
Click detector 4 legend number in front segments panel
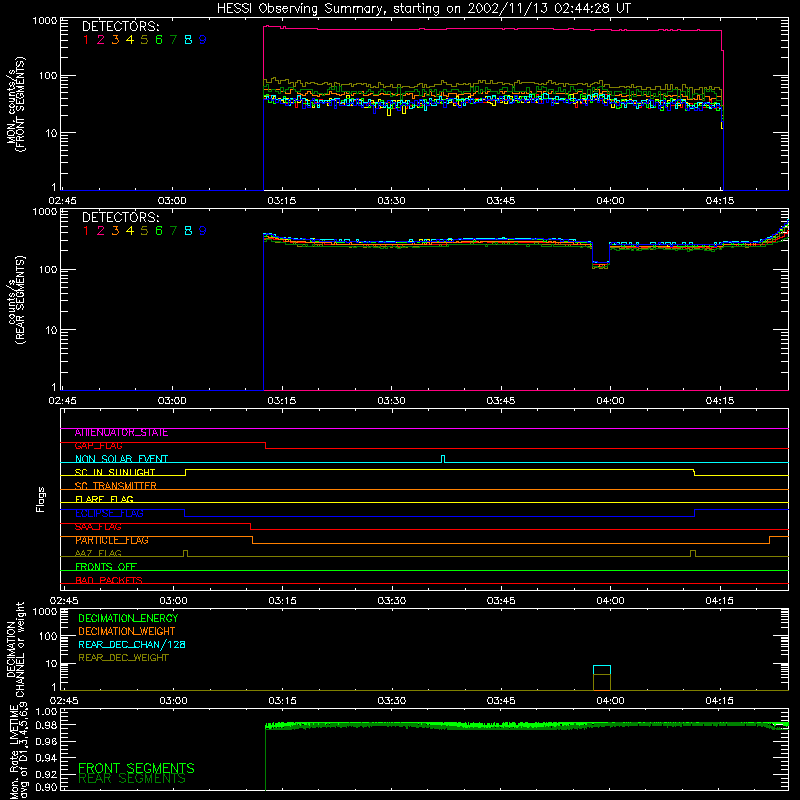pos(130,39)
